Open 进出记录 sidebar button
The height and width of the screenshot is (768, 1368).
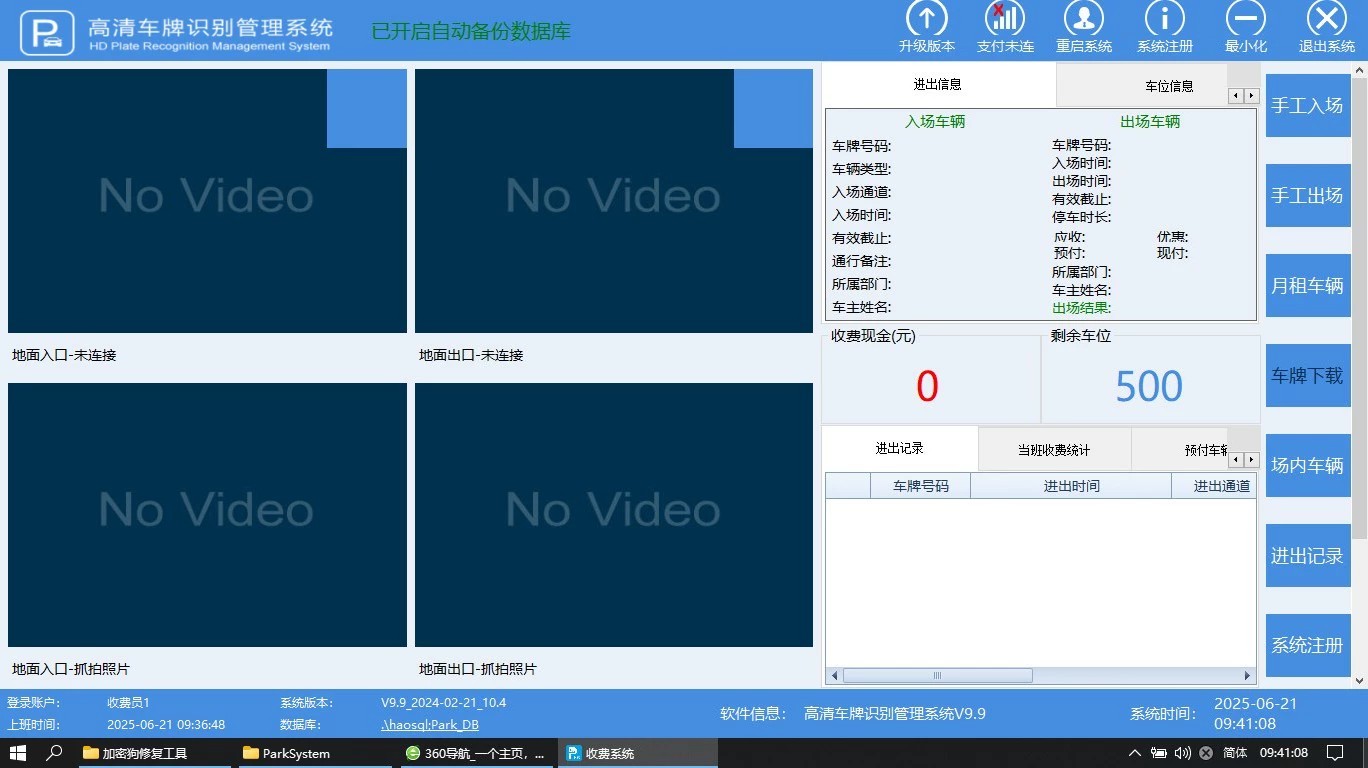tap(1307, 555)
